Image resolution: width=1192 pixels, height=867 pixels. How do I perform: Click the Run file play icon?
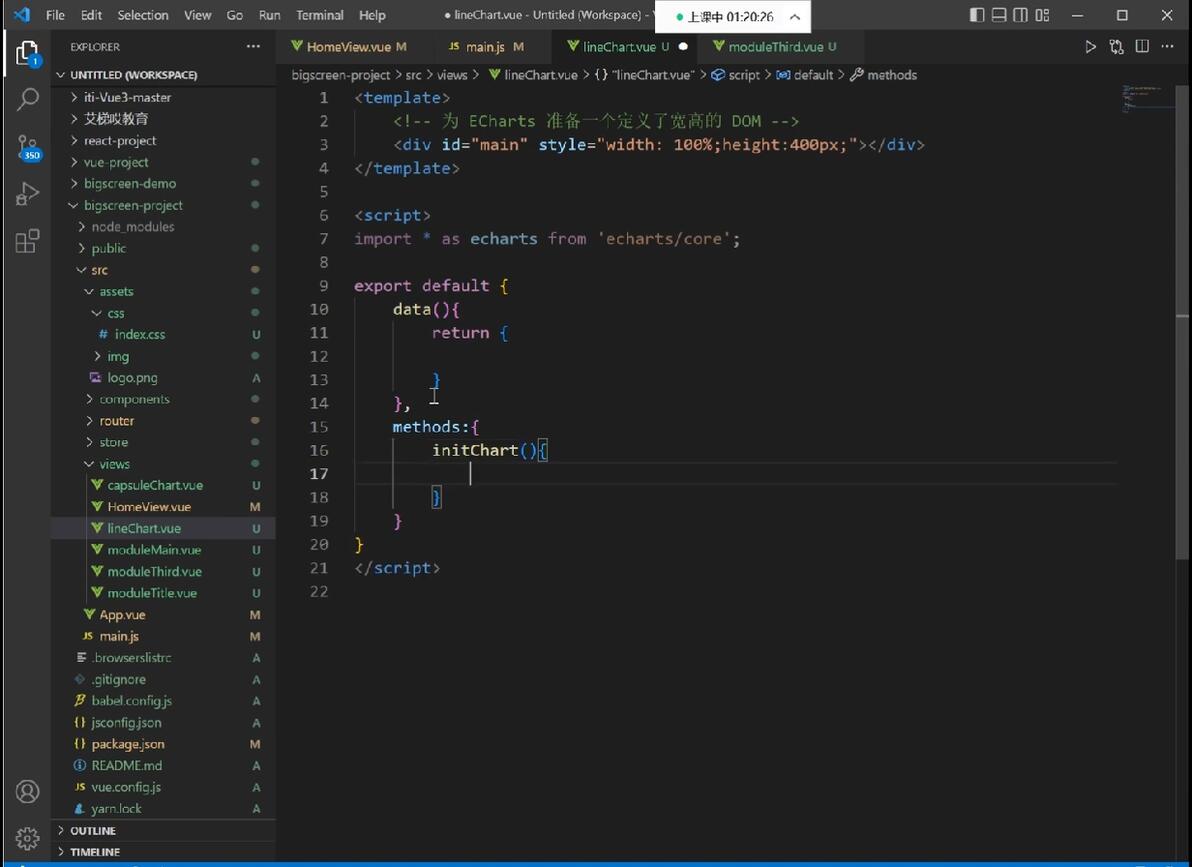(1090, 47)
